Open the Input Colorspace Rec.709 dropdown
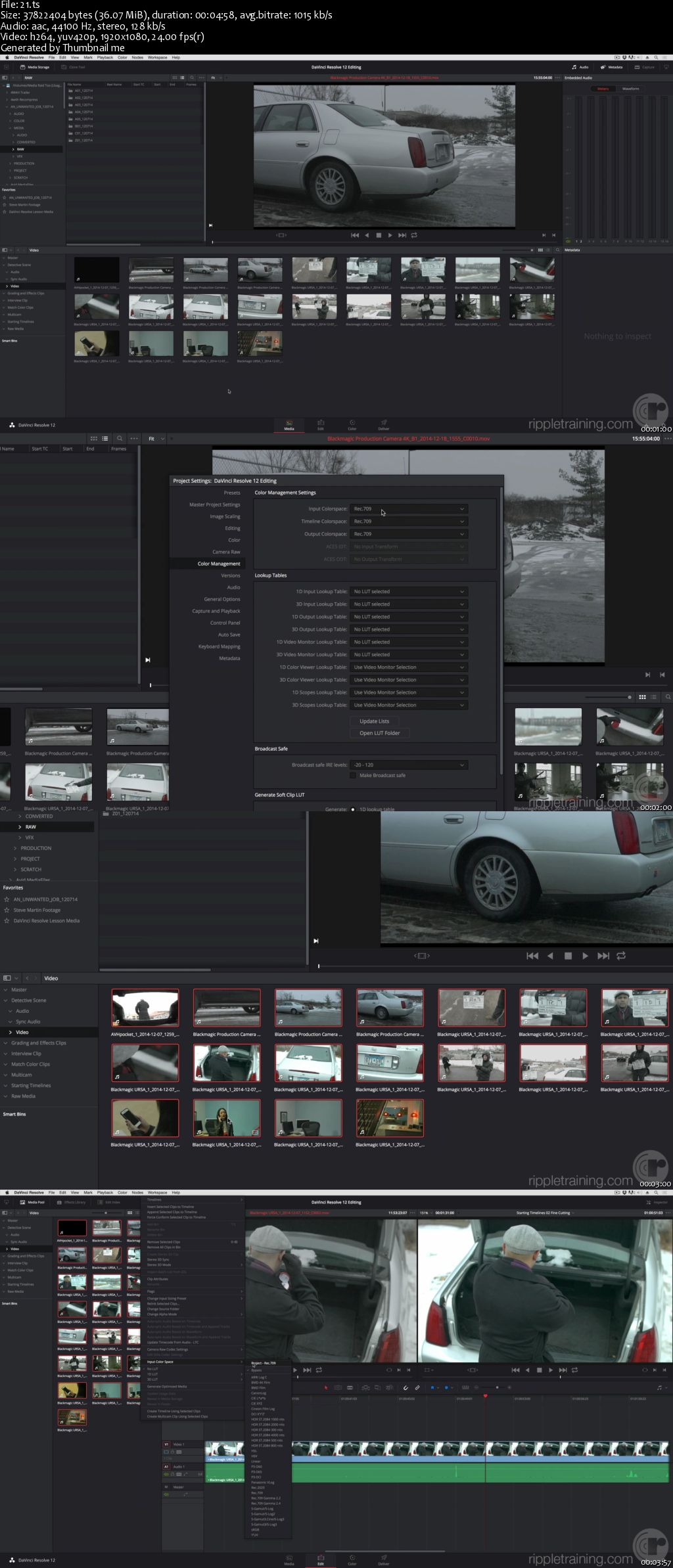Screen dimensions: 673x1568 409,509
